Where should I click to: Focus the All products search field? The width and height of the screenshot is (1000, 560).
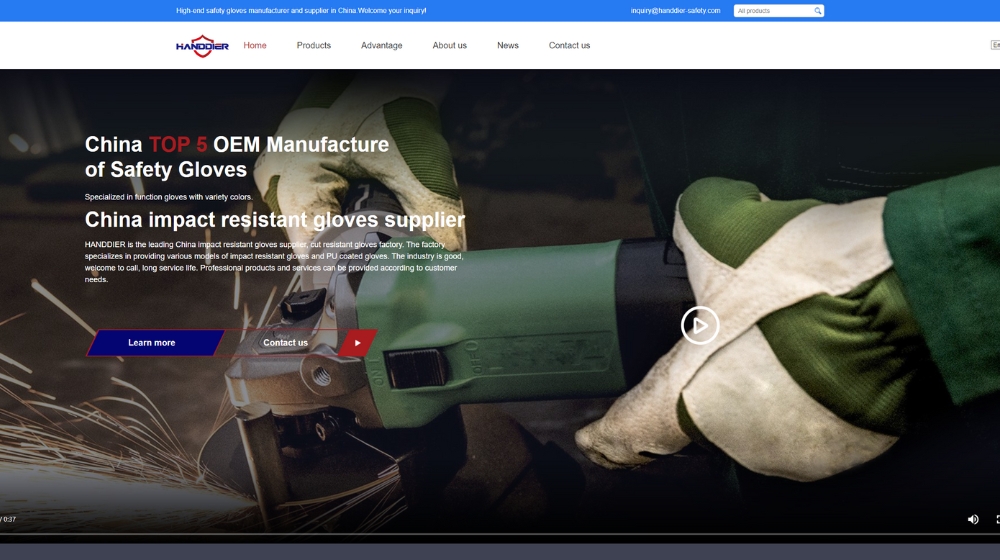tap(773, 11)
